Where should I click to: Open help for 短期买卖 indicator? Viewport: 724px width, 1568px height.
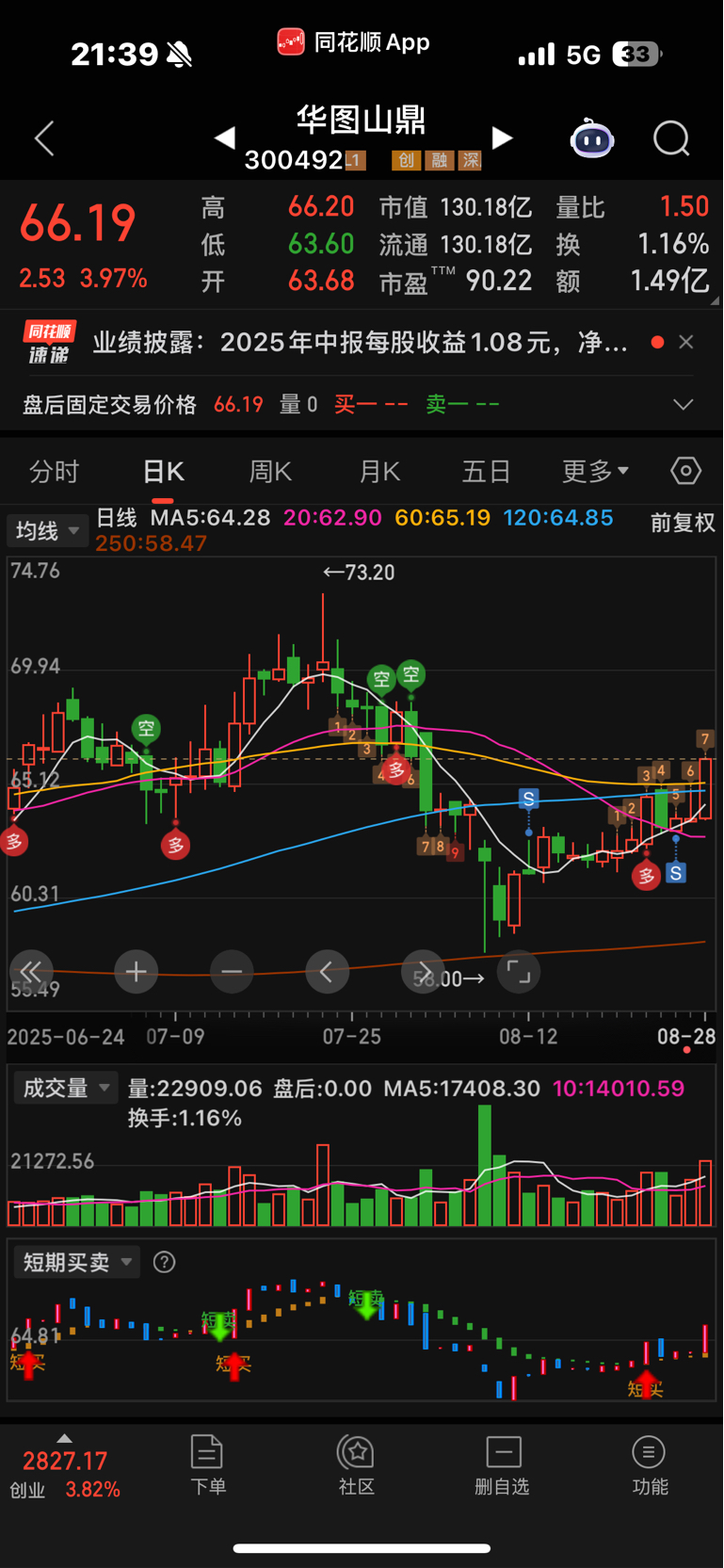(x=165, y=1262)
